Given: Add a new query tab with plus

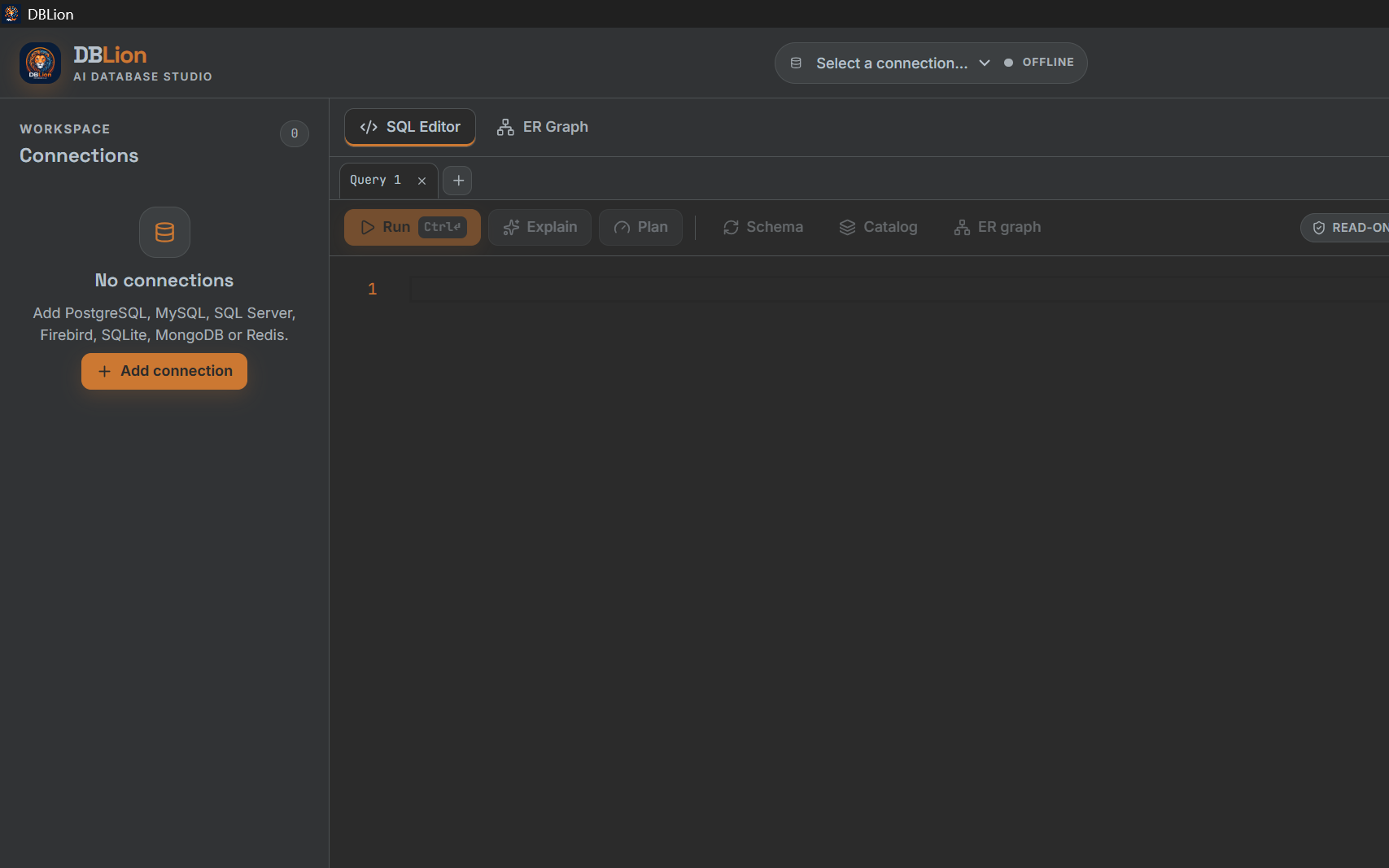Looking at the screenshot, I should (x=458, y=181).
